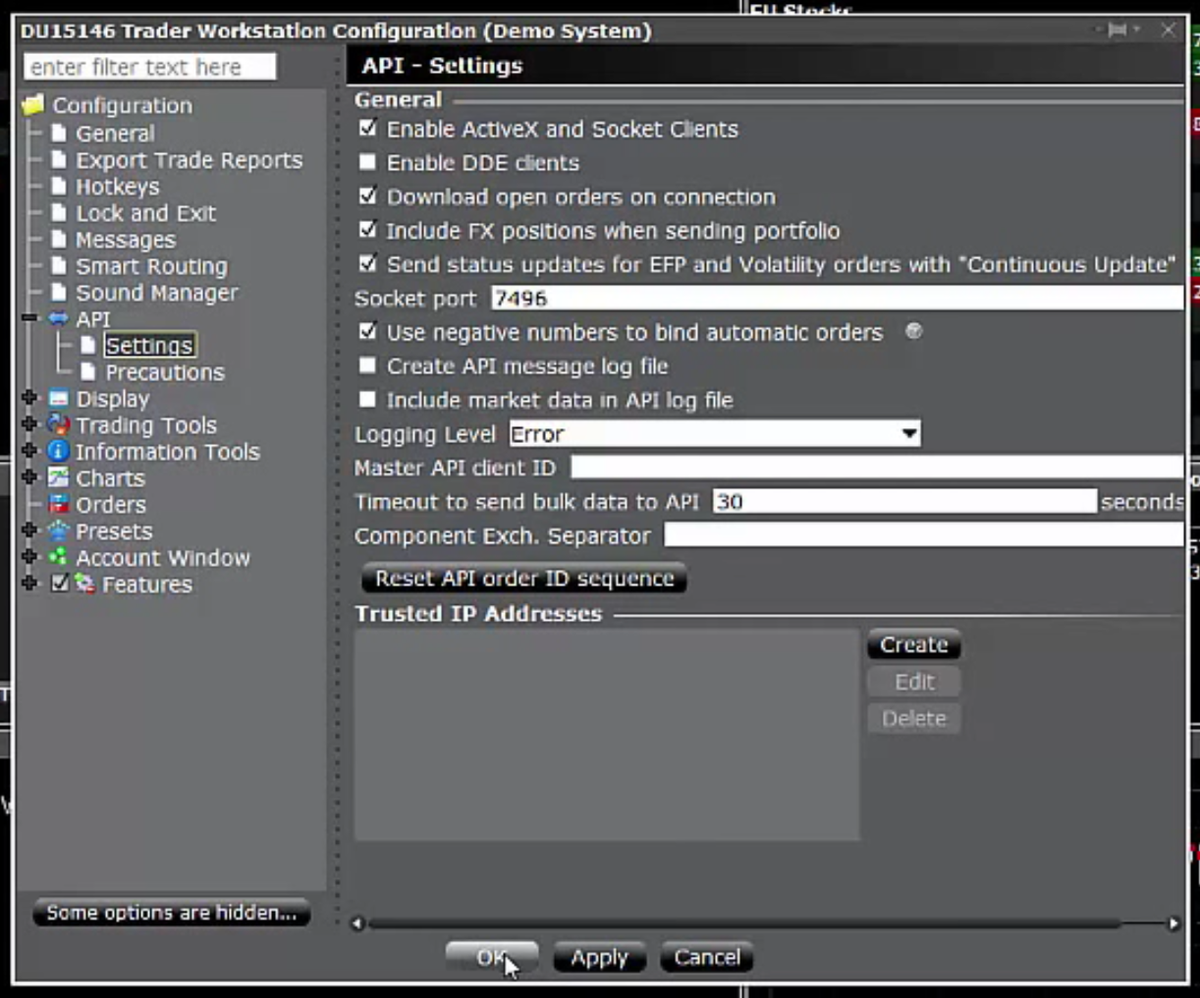Click the Information Tools info icon
1200x998 pixels.
tap(58, 451)
